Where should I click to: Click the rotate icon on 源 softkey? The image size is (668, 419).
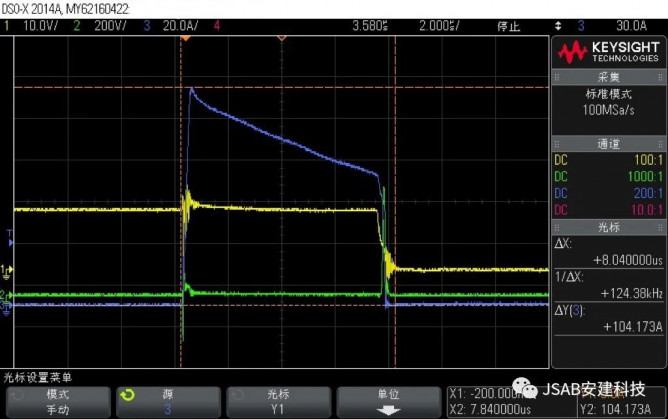coord(125,394)
